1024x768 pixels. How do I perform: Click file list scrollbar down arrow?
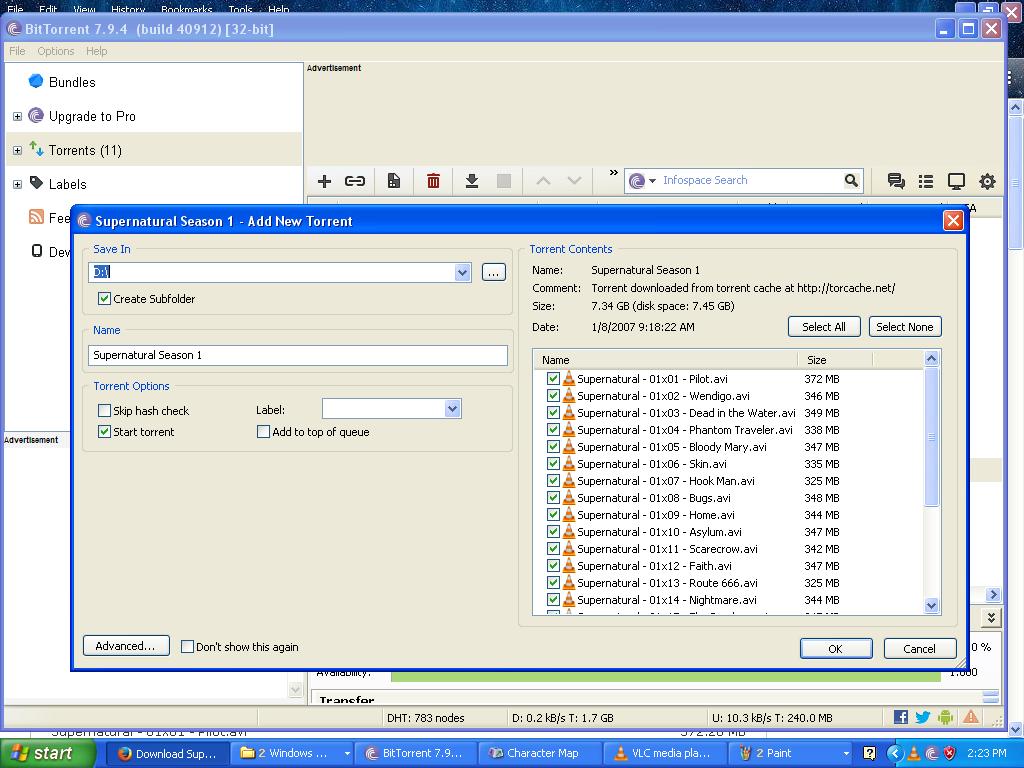click(x=931, y=605)
